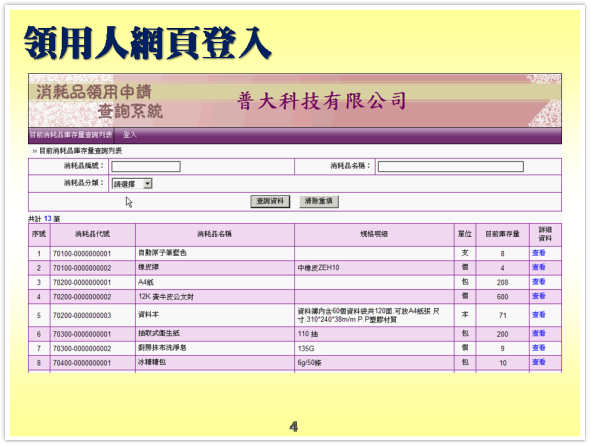Click the 目前庫存量 column header
Screen dimensions: 590x445
tap(502, 234)
